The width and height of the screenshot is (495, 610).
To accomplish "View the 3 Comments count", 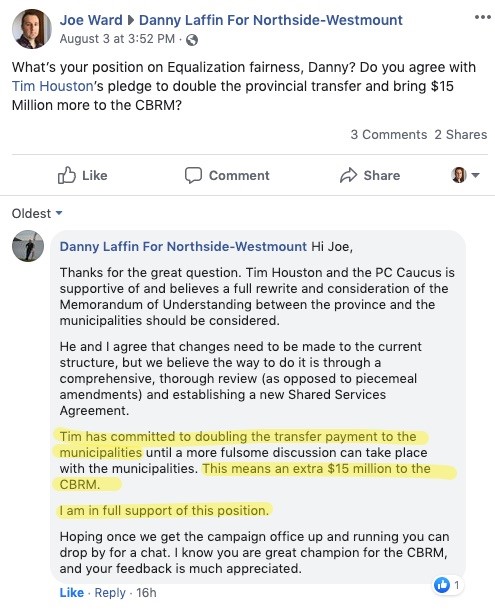I will pos(389,135).
